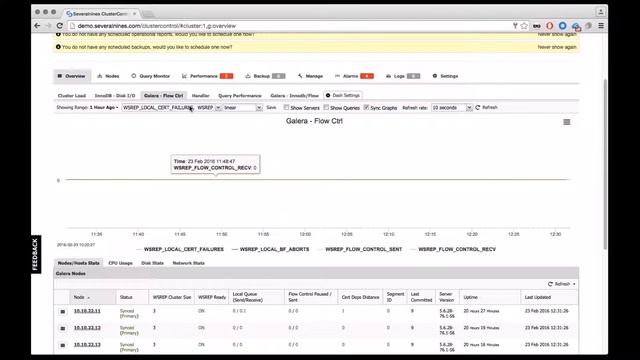Click the black glasses extension icon

536,26
